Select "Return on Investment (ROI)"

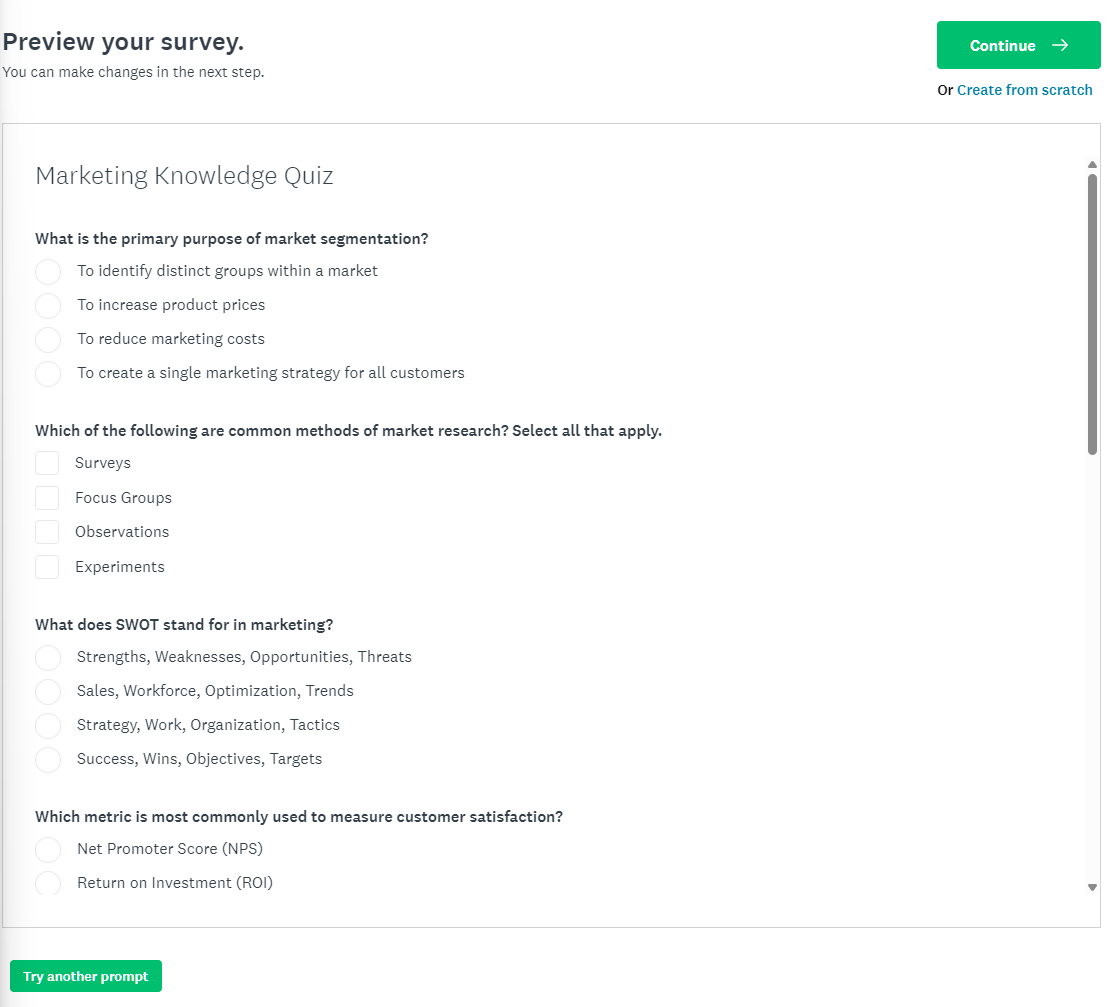[48, 883]
